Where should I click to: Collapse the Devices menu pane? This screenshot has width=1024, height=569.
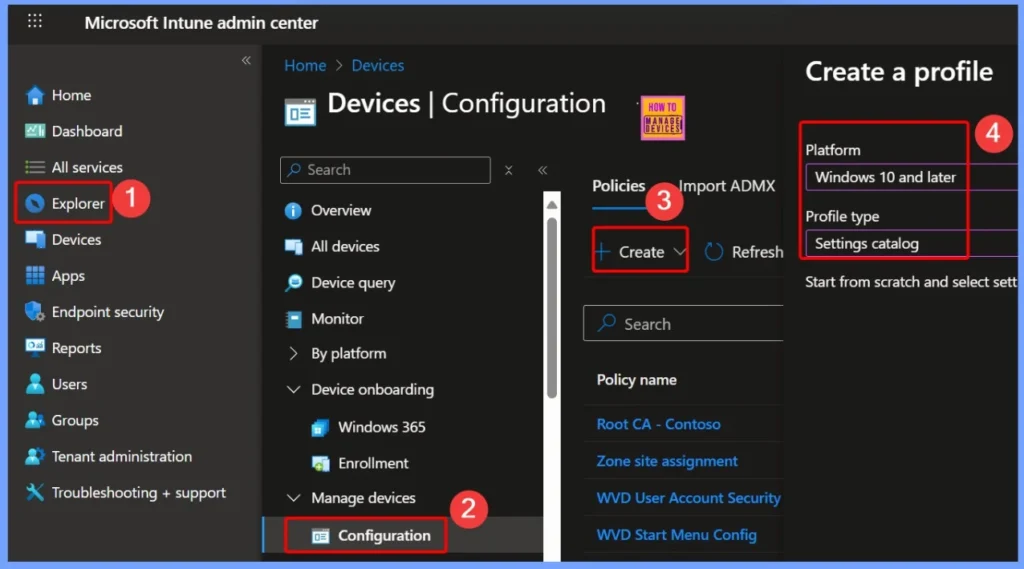pos(543,170)
